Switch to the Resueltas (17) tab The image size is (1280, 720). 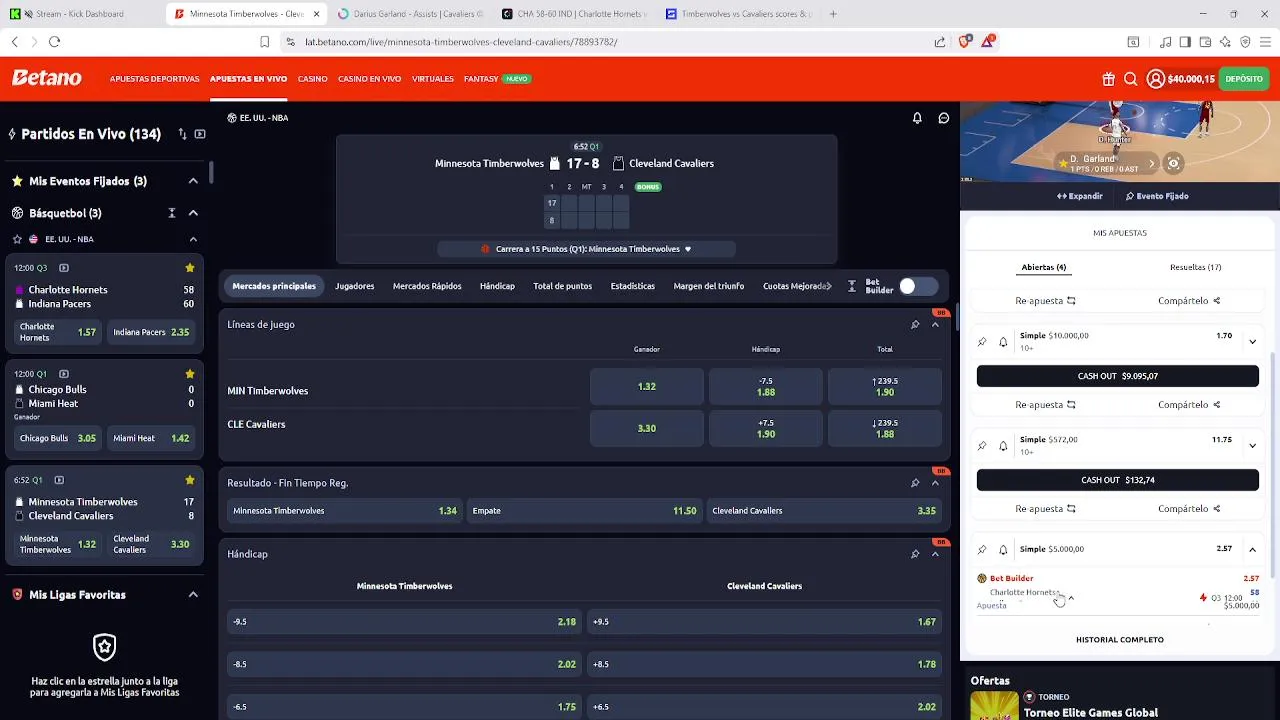pyautogui.click(x=1196, y=267)
